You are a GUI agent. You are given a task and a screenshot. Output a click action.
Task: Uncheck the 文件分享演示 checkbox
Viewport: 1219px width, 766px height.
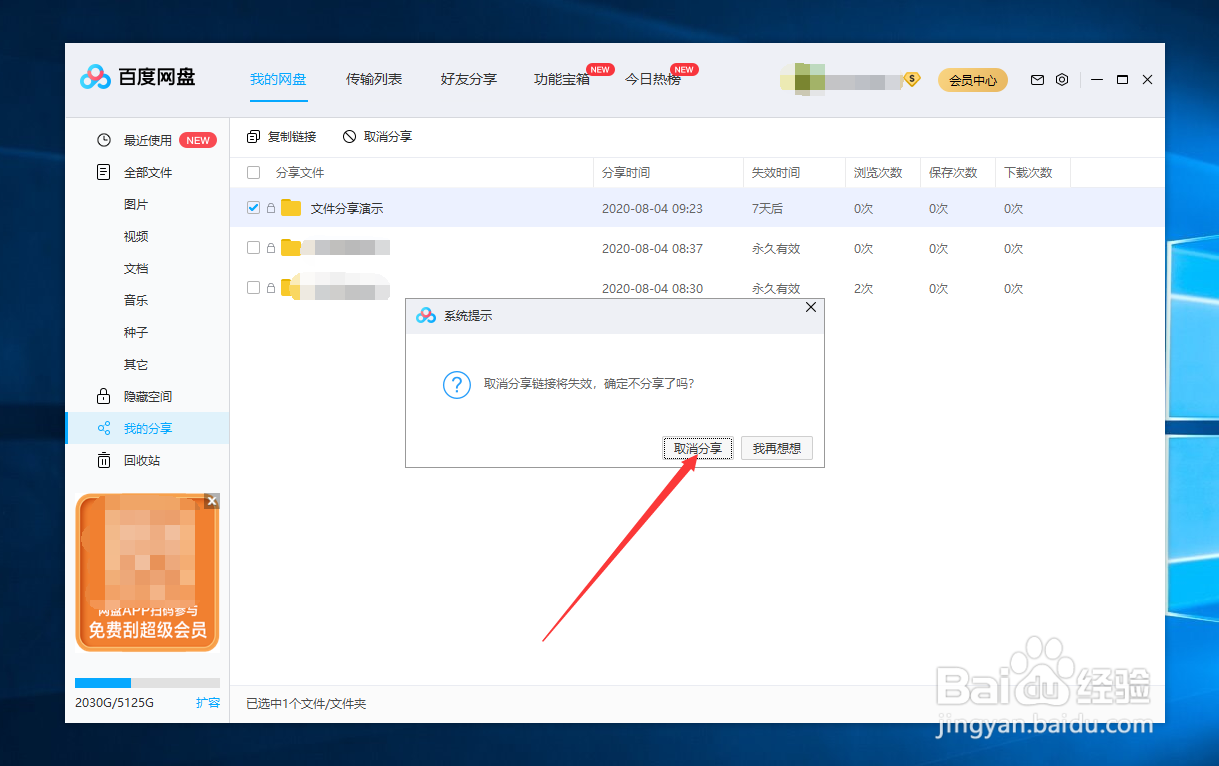[x=253, y=208]
